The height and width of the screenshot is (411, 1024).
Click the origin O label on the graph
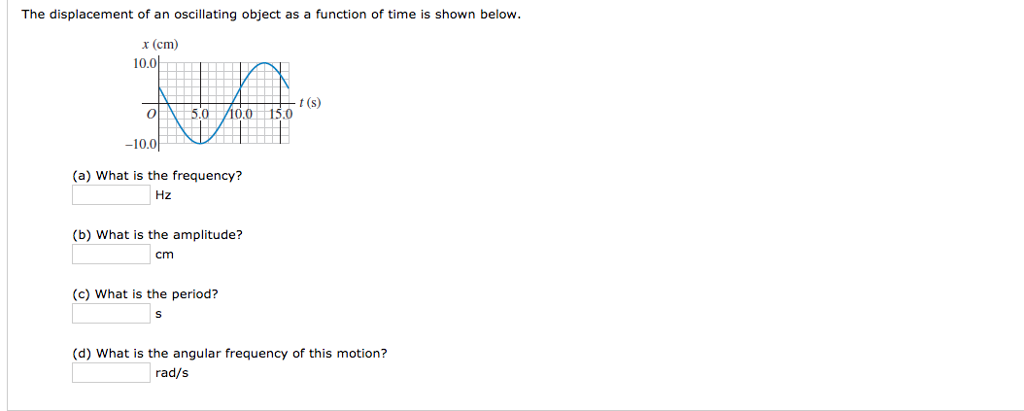click(149, 114)
